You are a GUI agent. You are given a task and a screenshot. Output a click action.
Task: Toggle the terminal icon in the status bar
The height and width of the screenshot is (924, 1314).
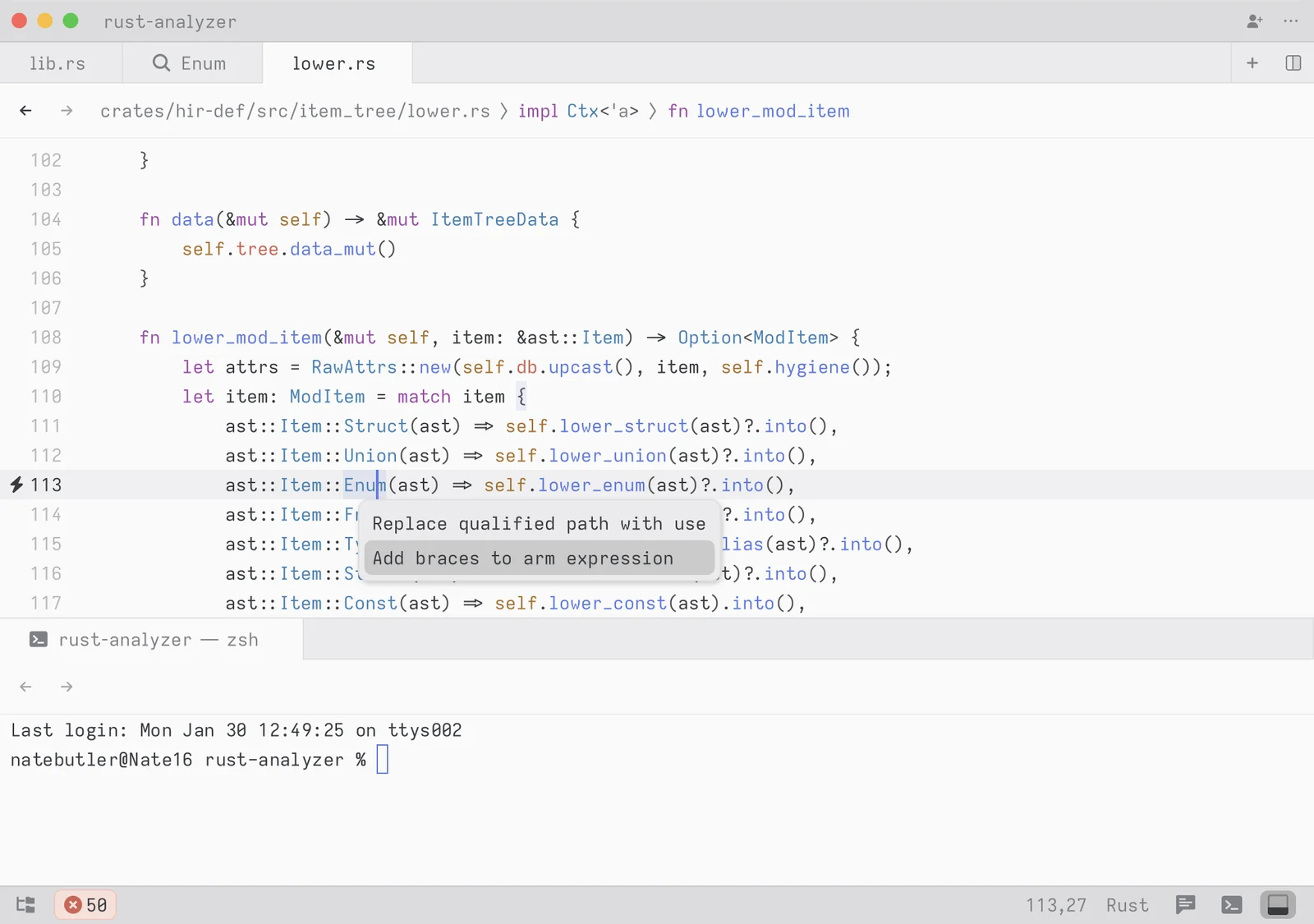coord(1231,904)
